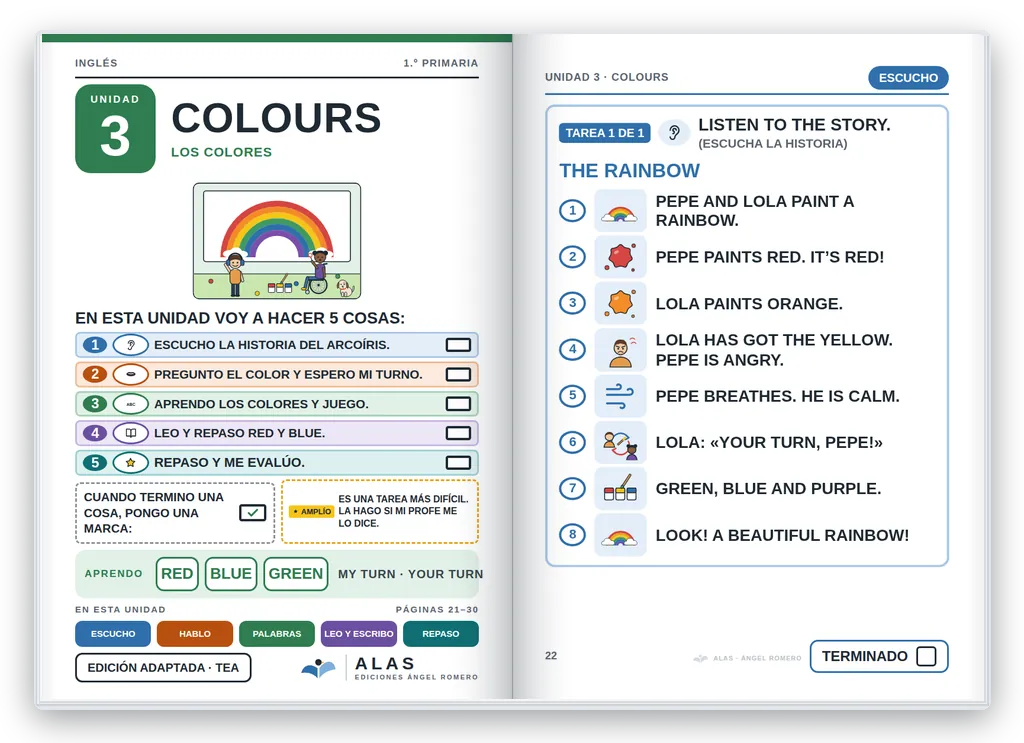Click the text My turn · Your turn
Viewport: 1024px width, 743px height.
pos(410,574)
